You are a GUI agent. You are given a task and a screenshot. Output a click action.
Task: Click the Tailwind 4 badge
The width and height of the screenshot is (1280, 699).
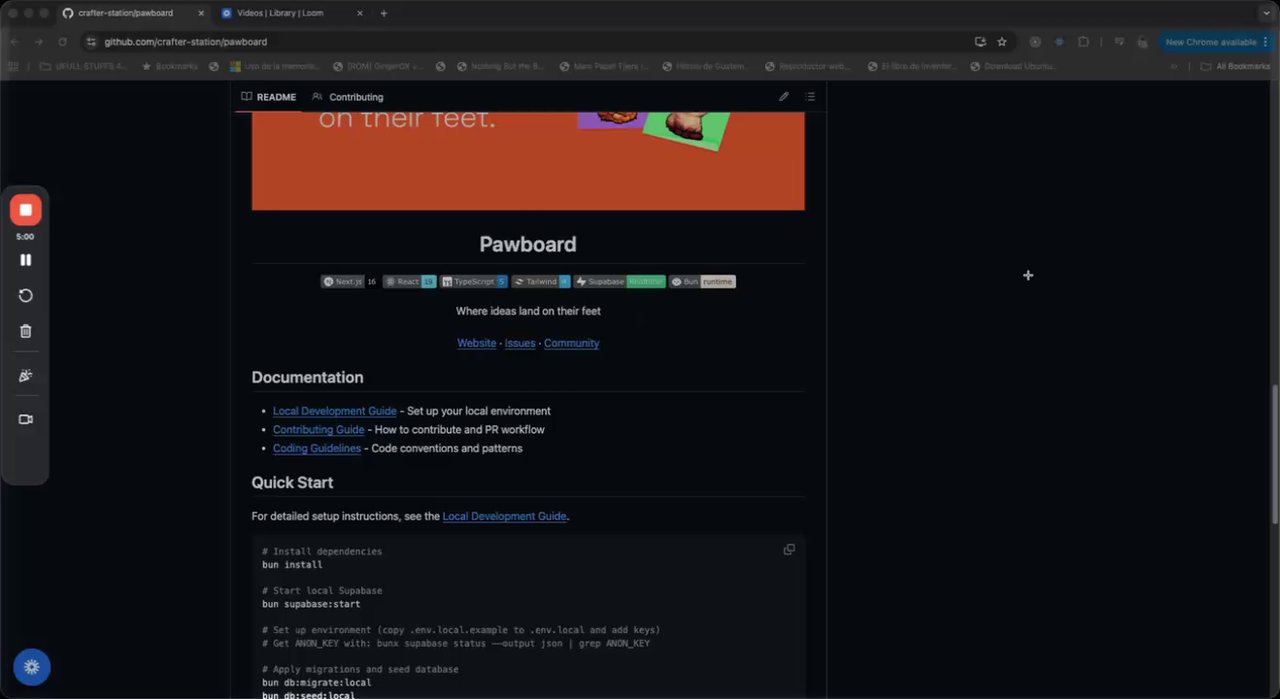click(541, 282)
